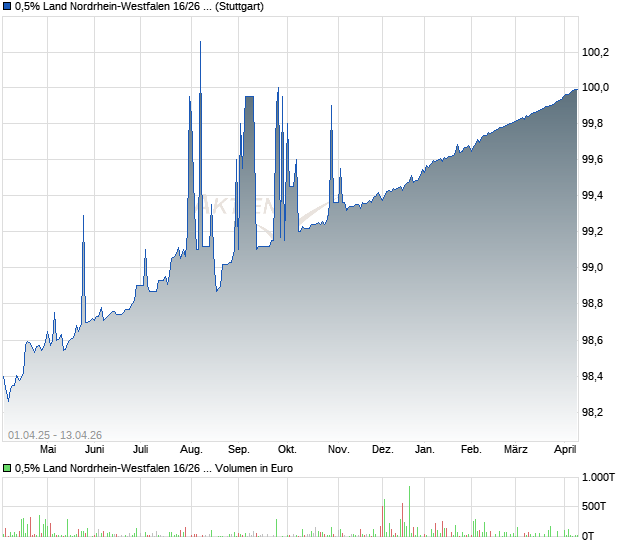This screenshot has width=620, height=546.
Task: Click the 100,0 price axis label
Action: (596, 87)
